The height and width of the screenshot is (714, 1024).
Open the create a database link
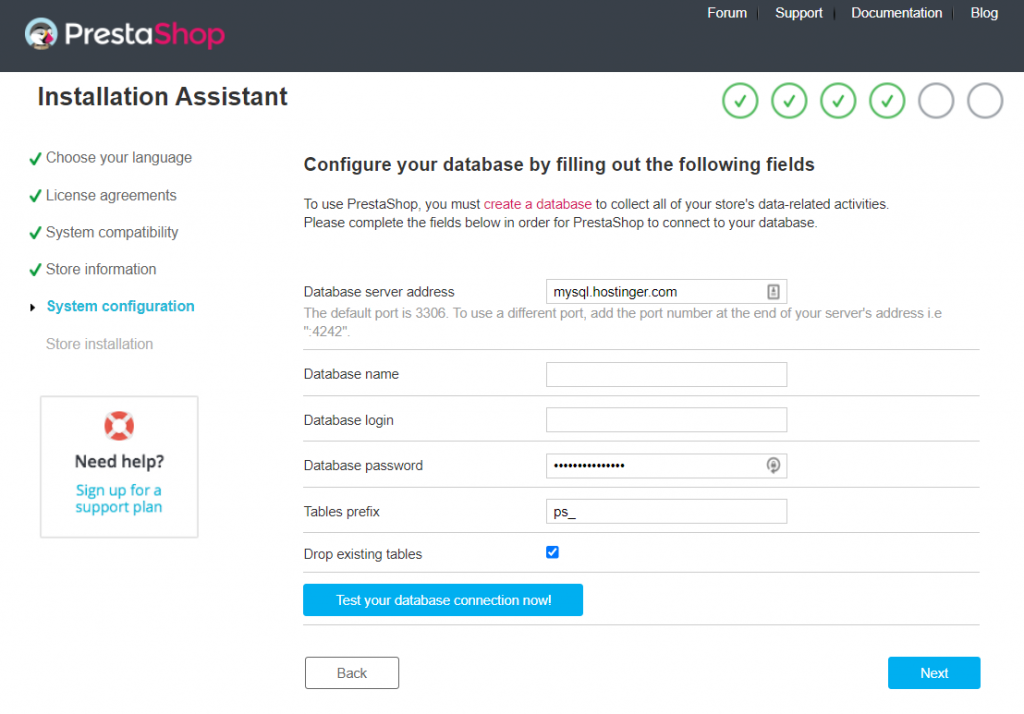coord(537,202)
